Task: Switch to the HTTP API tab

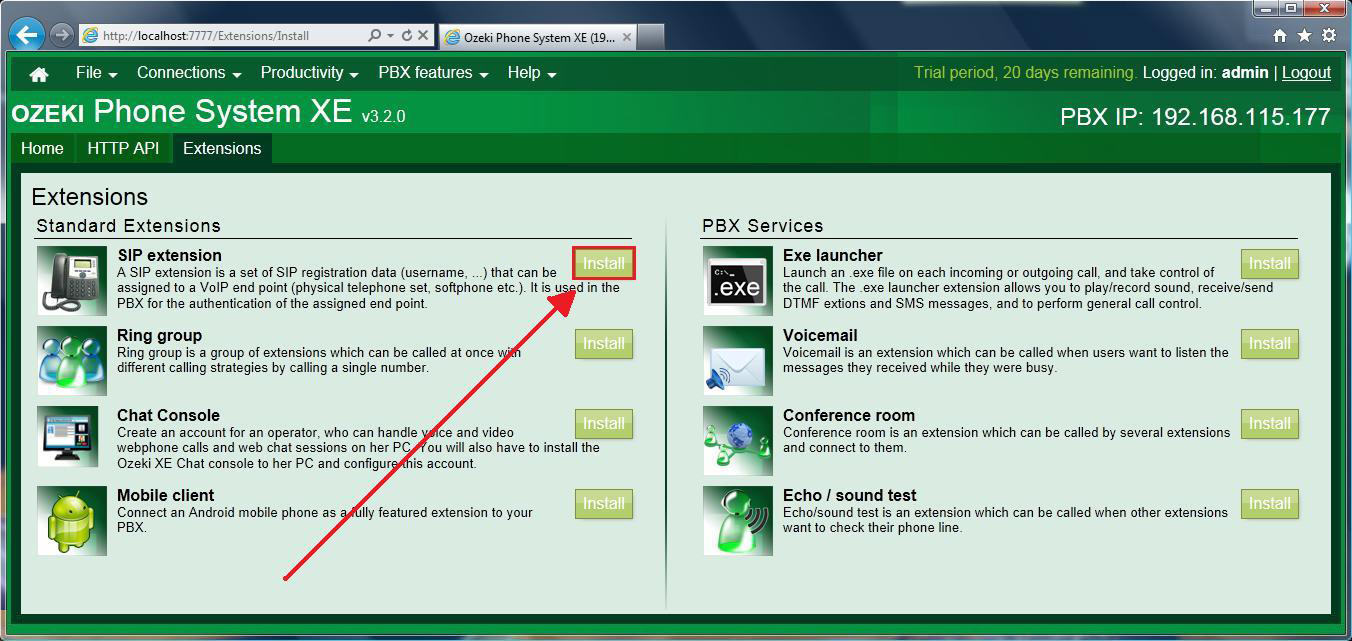Action: point(123,148)
